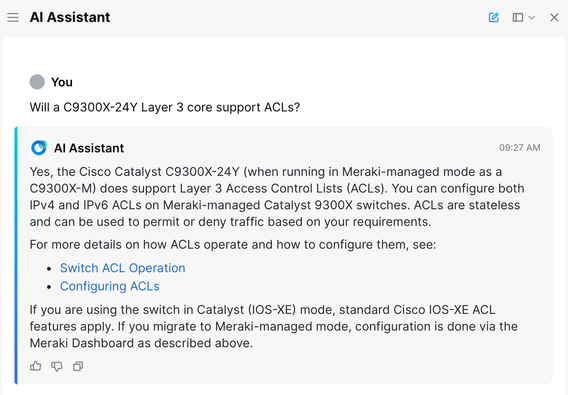The height and width of the screenshot is (395, 568).
Task: Expand the chevron beside the layout icon
Action: (531, 17)
